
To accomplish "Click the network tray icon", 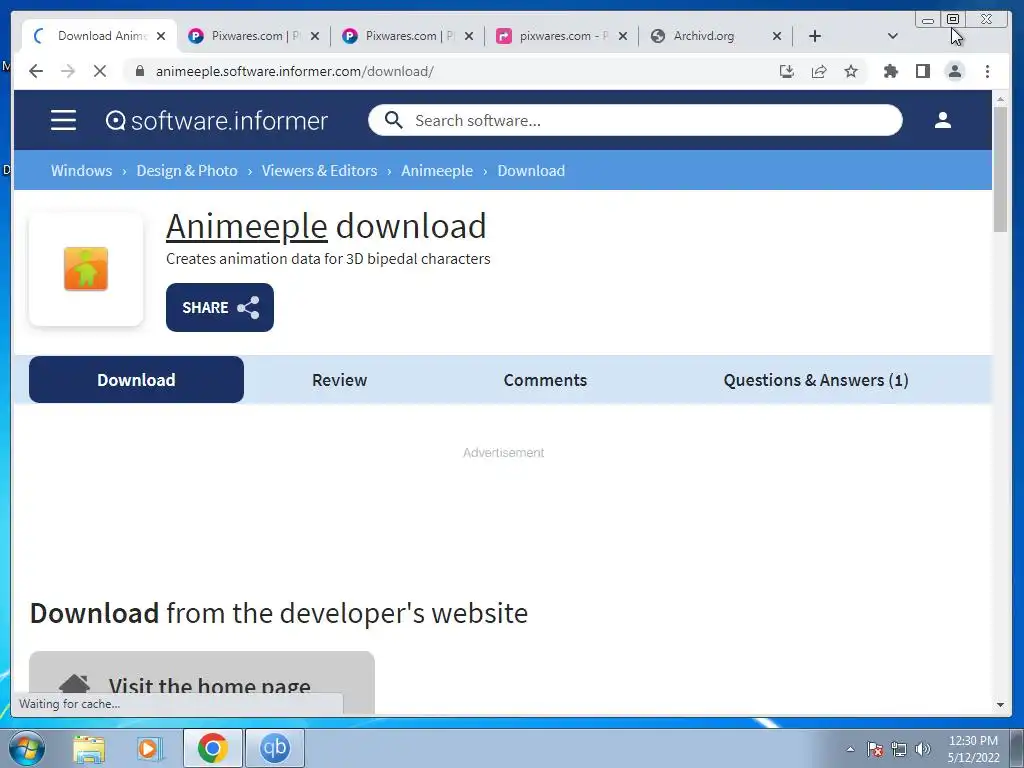I will pyautogui.click(x=899, y=749).
